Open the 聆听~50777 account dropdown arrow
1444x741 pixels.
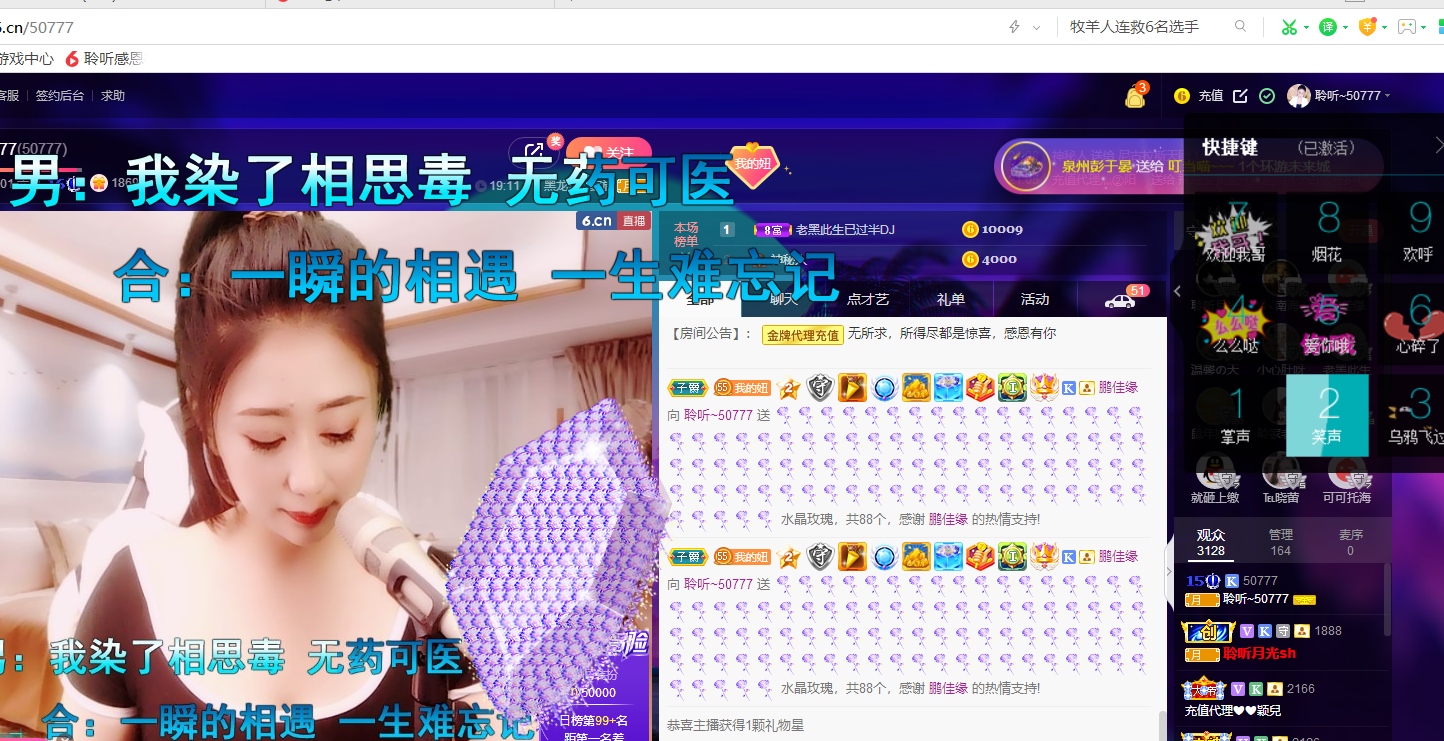click(1390, 96)
